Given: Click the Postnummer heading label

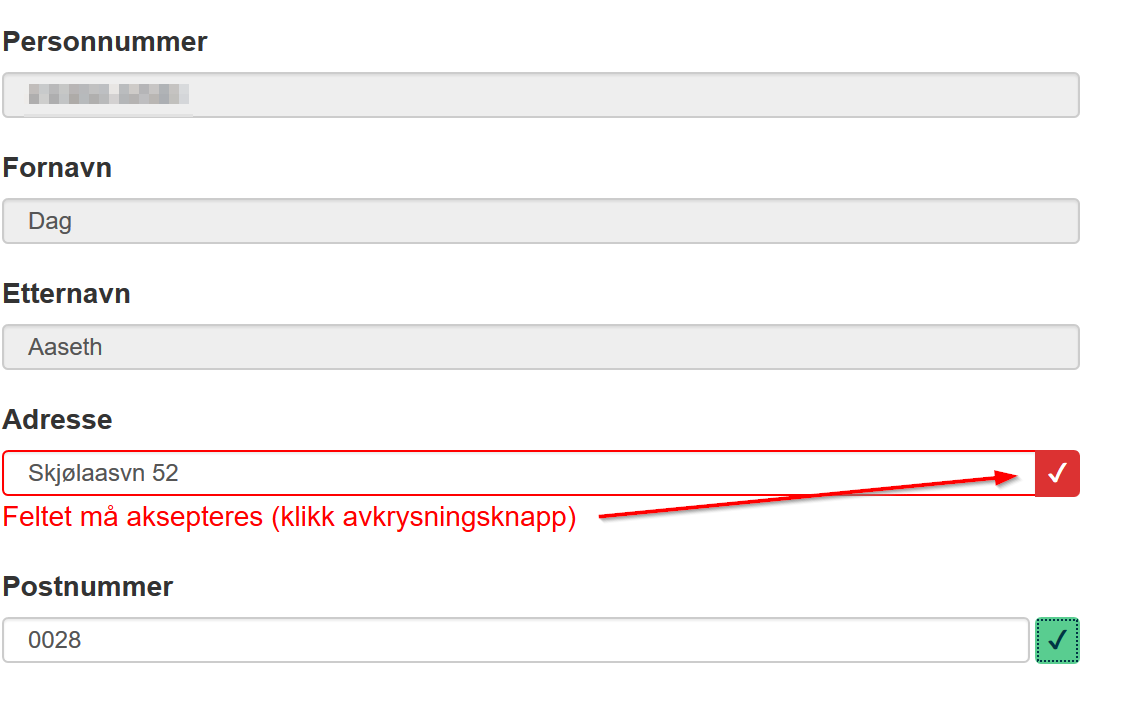Looking at the screenshot, I should 88,586.
